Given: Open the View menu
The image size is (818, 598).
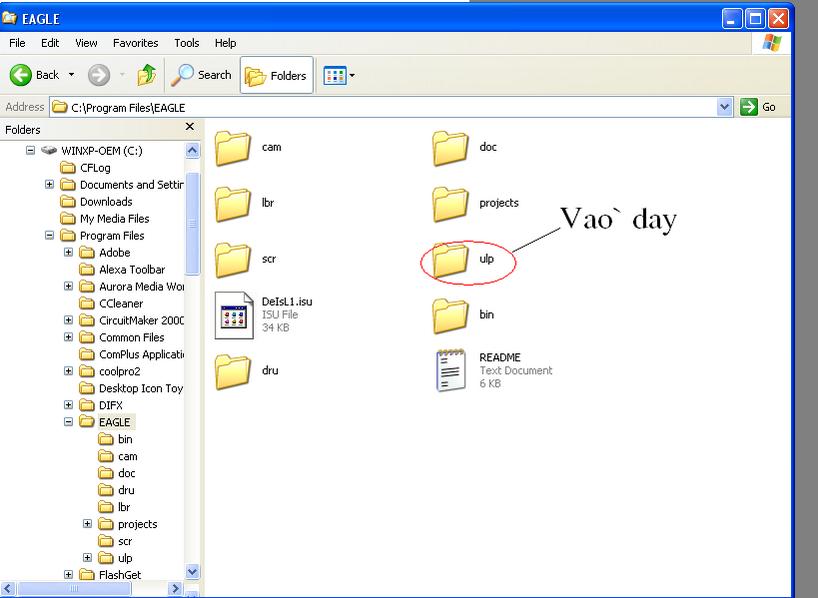Looking at the screenshot, I should (x=86, y=43).
